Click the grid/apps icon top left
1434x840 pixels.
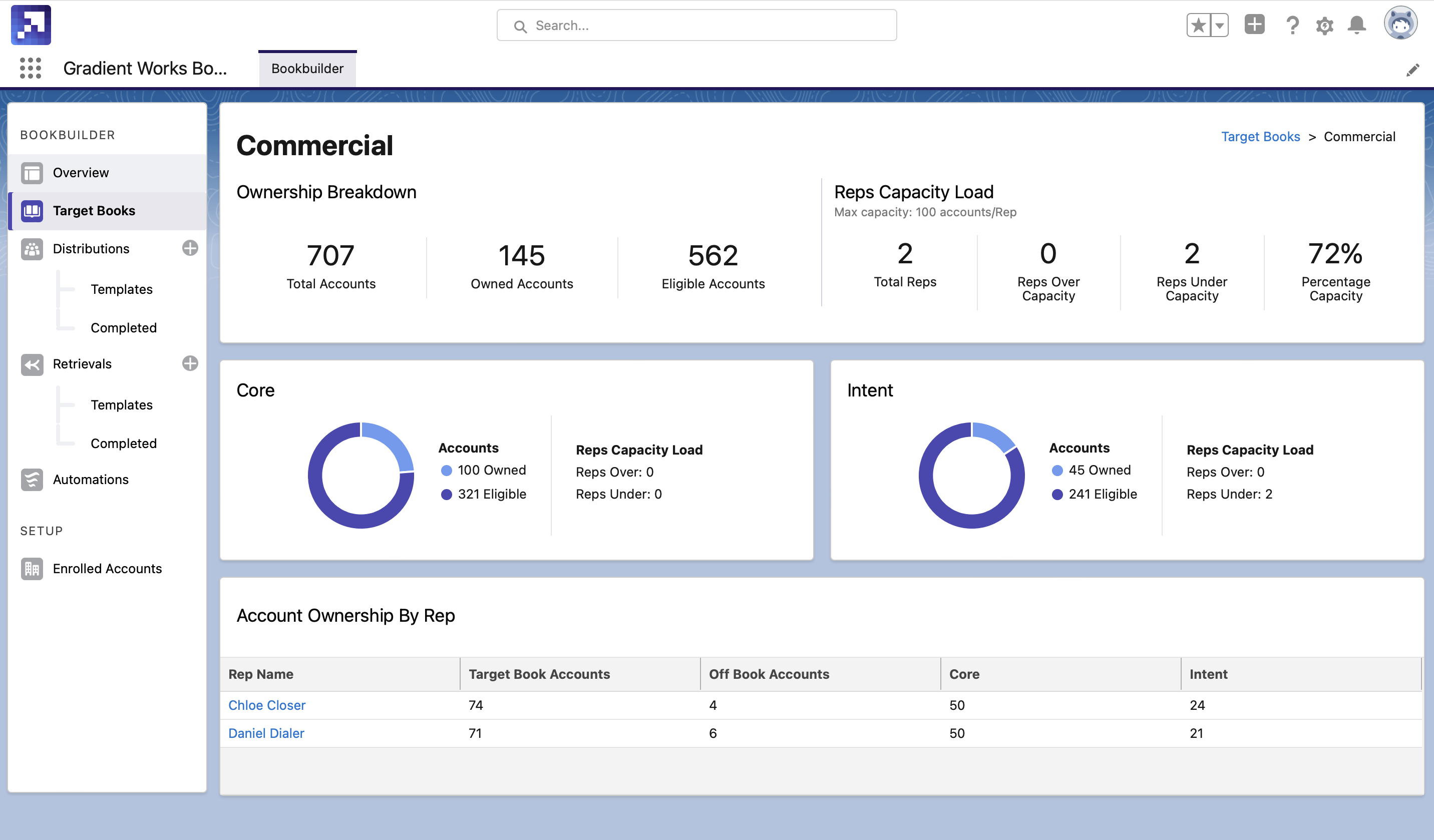point(30,68)
